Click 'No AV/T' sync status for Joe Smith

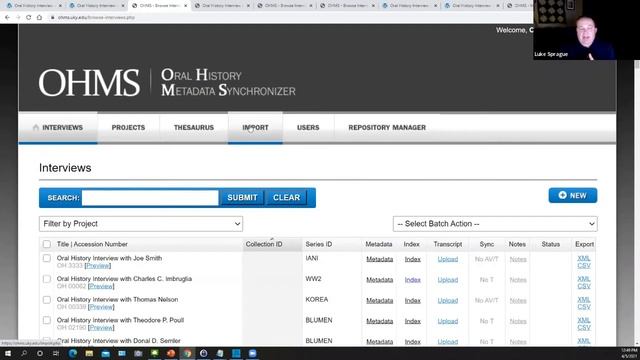coord(487,259)
